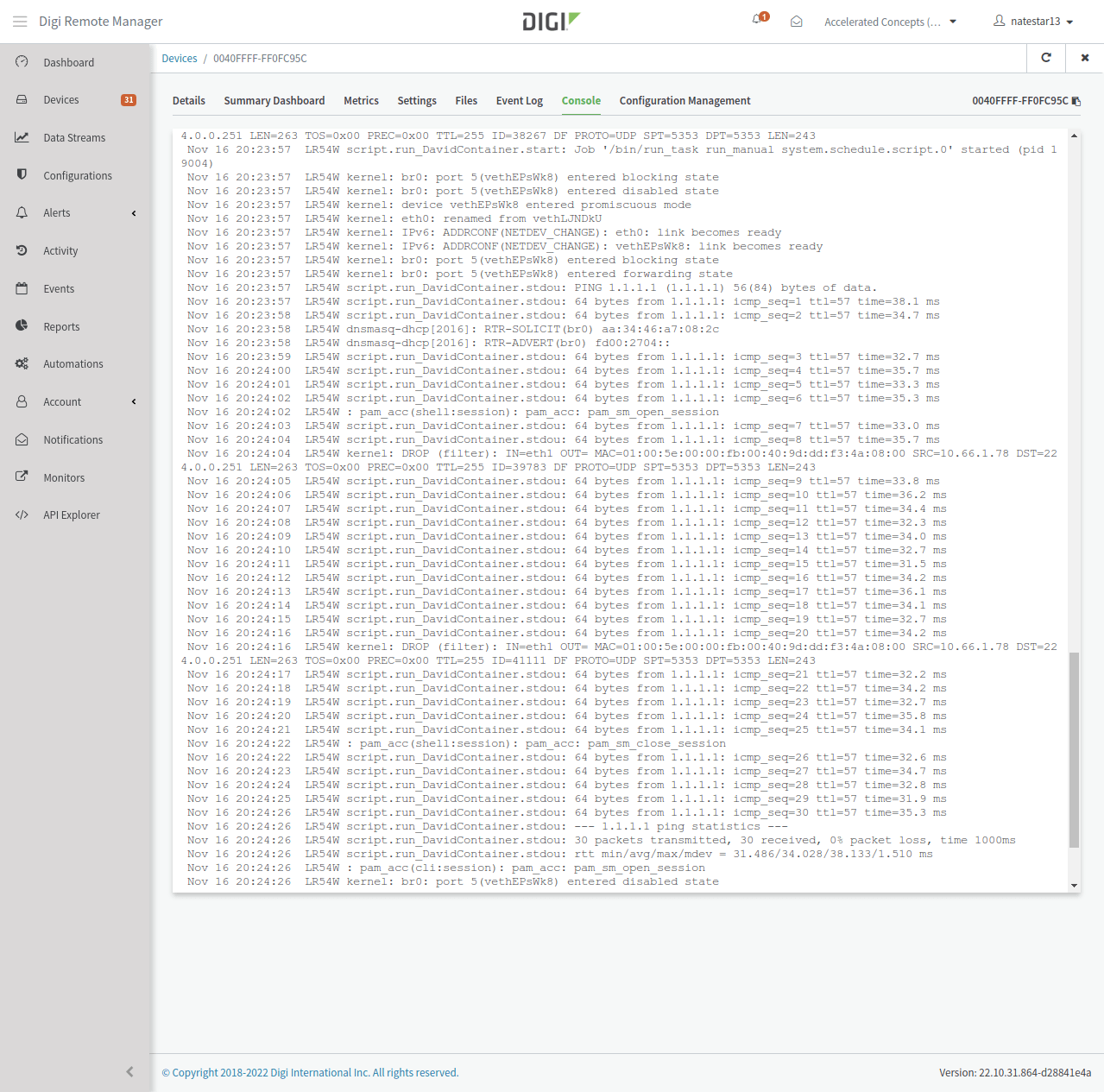Screen dimensions: 1104x1092
Task: Click the Data Streams chart icon
Action: click(x=22, y=137)
